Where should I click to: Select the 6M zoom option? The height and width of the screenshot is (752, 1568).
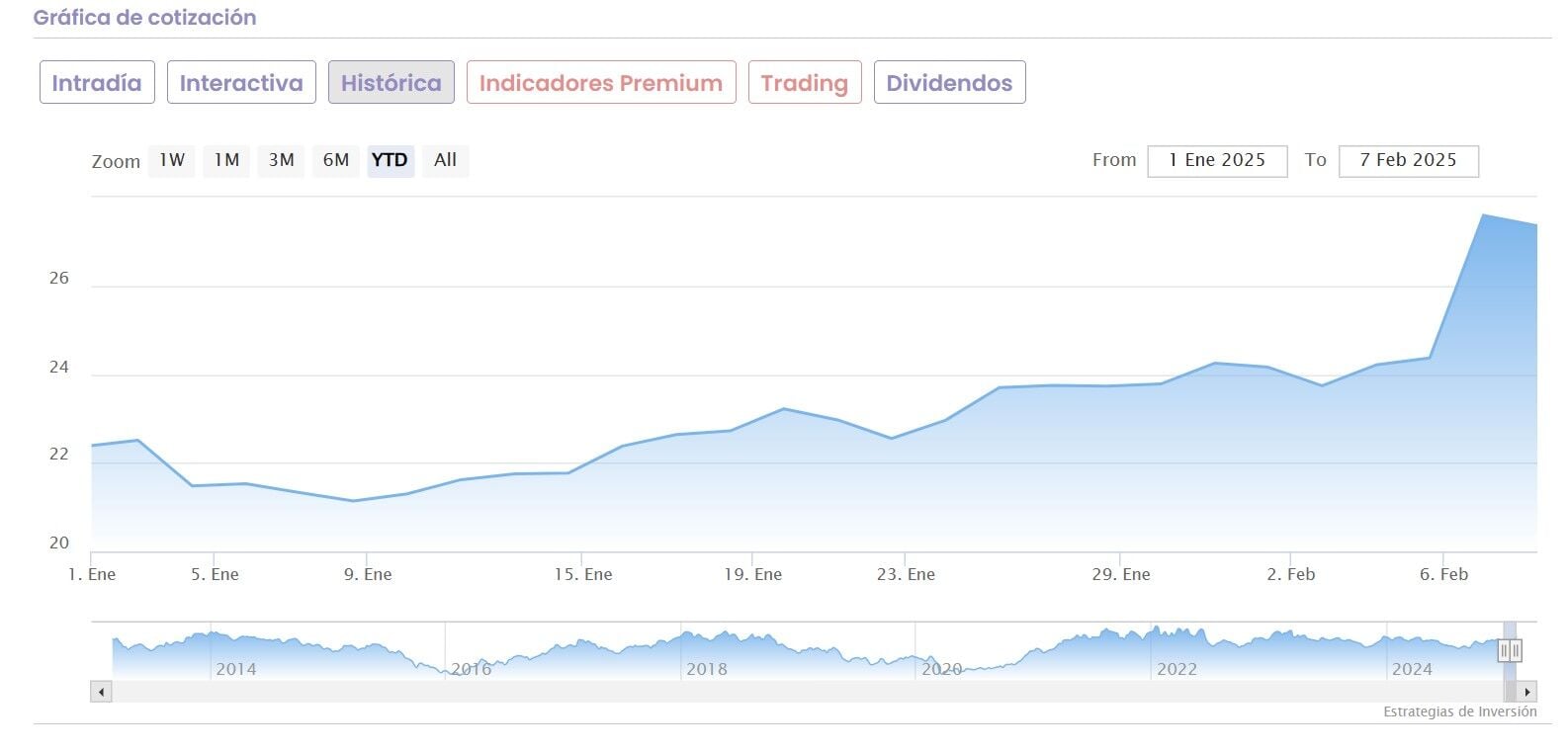point(336,160)
